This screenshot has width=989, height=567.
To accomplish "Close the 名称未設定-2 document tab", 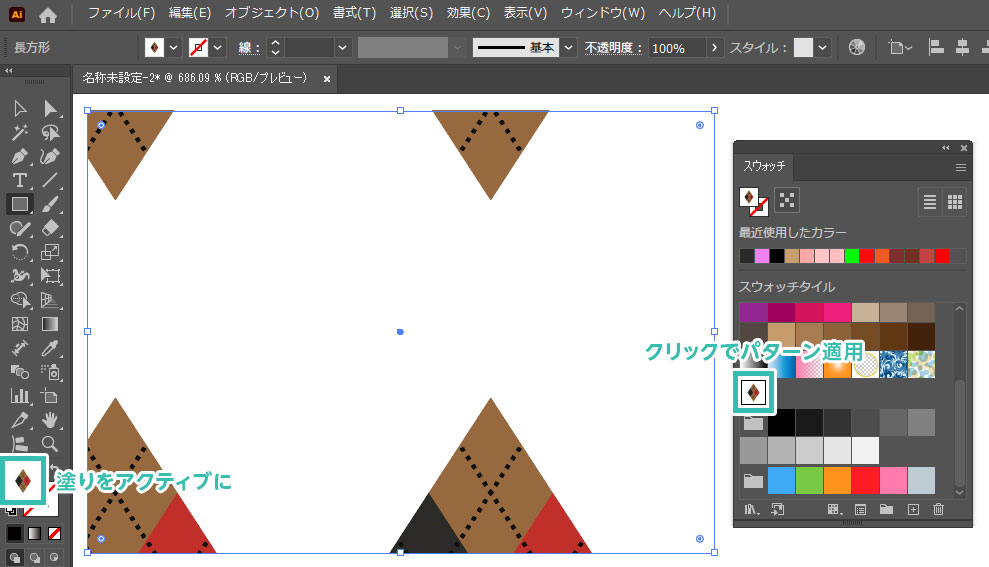I will [x=326, y=78].
